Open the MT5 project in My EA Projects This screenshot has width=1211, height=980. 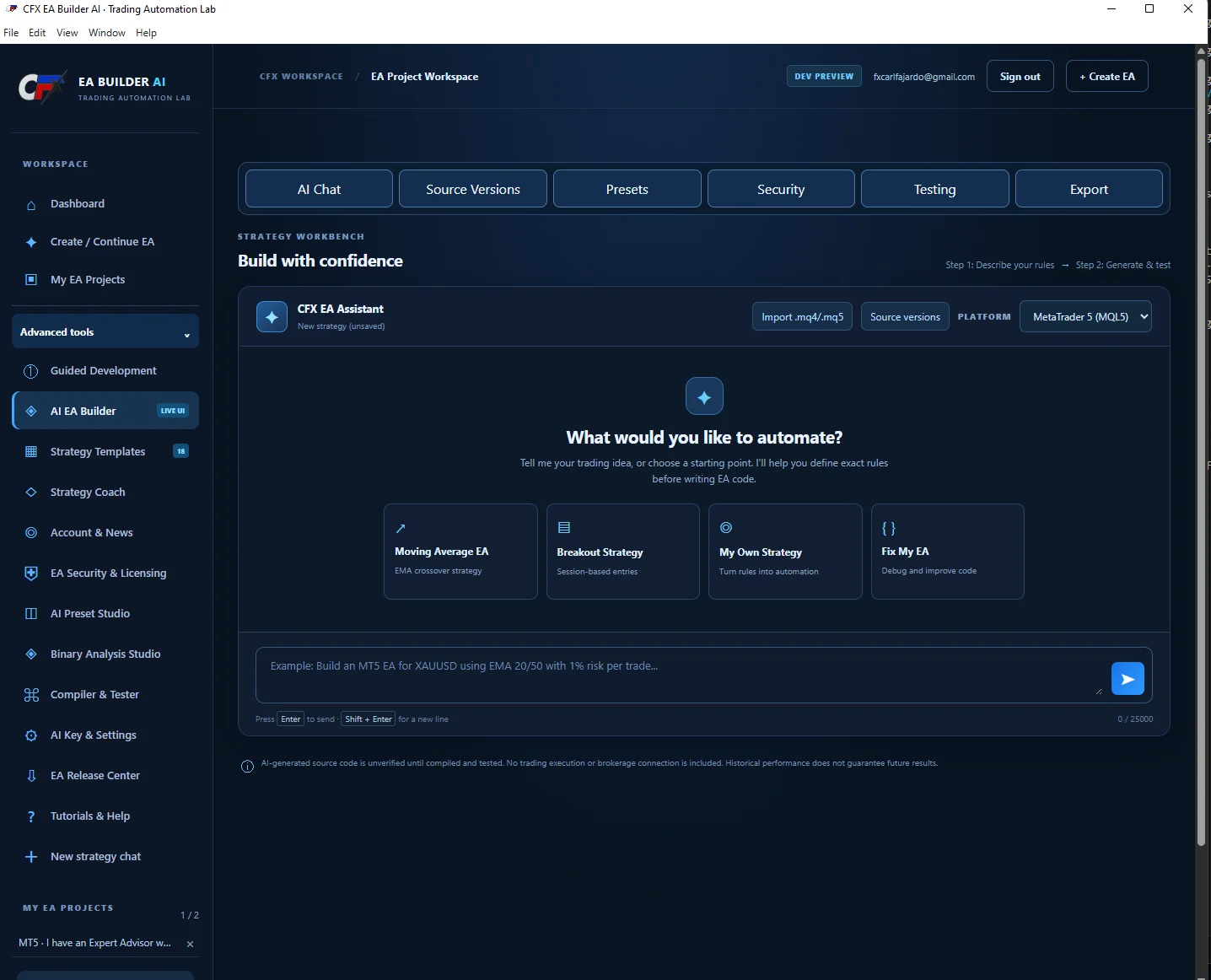pos(94,943)
